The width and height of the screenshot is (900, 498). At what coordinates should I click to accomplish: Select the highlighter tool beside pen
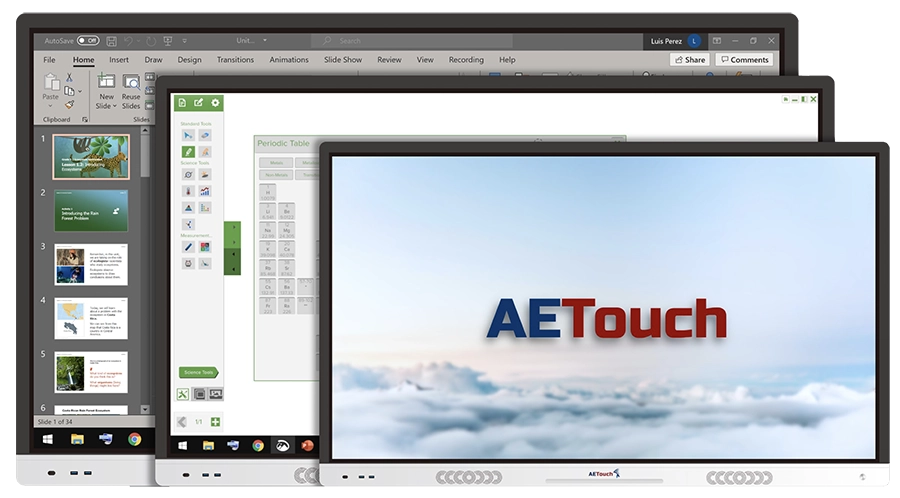205,152
